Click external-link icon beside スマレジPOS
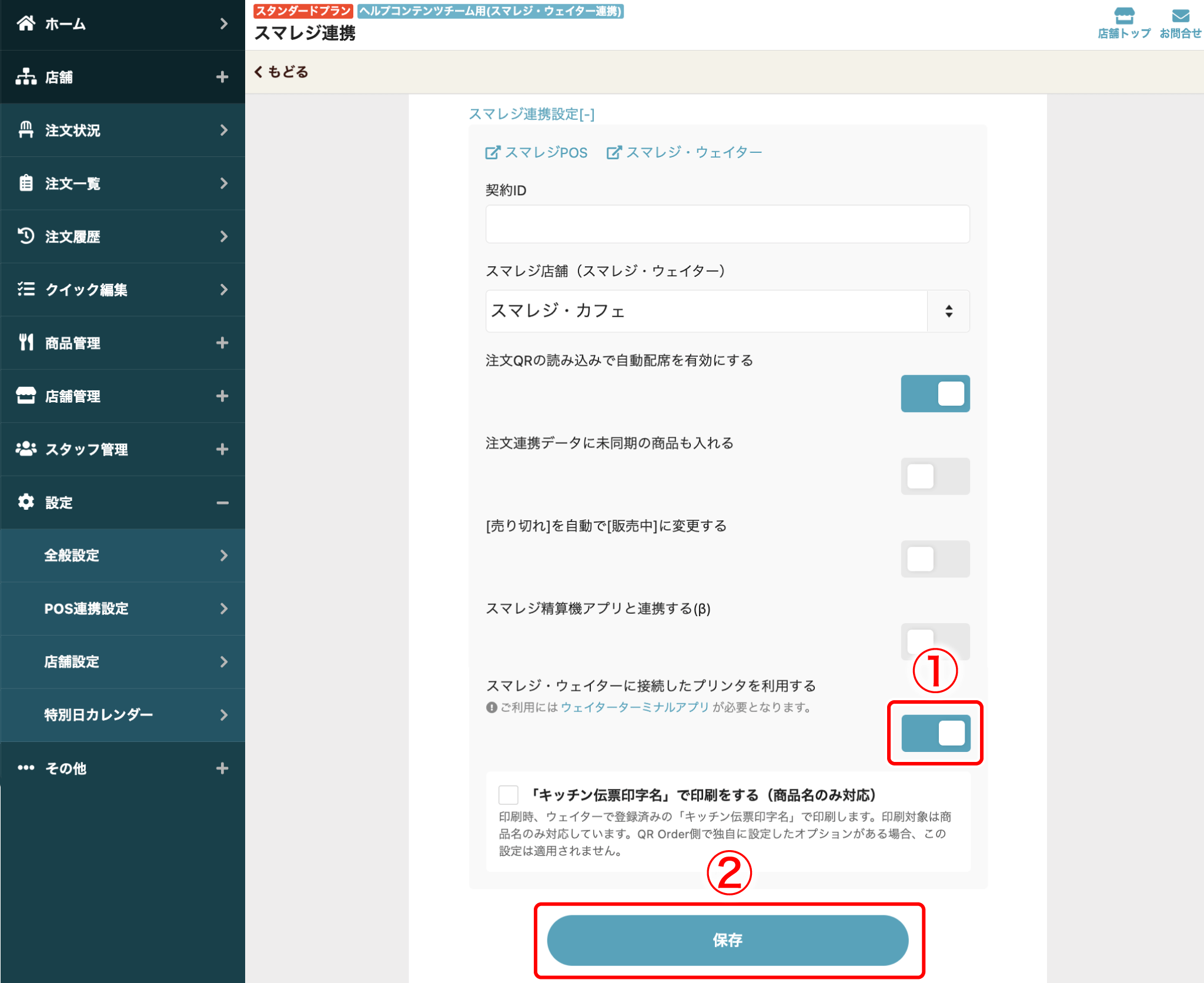Image resolution: width=1204 pixels, height=983 pixels. [x=493, y=153]
